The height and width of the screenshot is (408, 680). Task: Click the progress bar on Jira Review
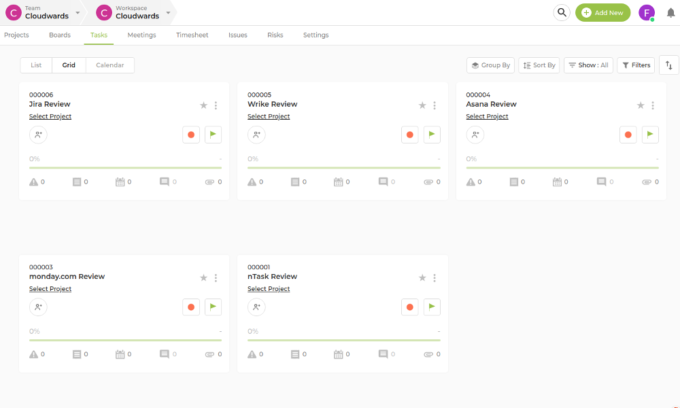tap(125, 167)
